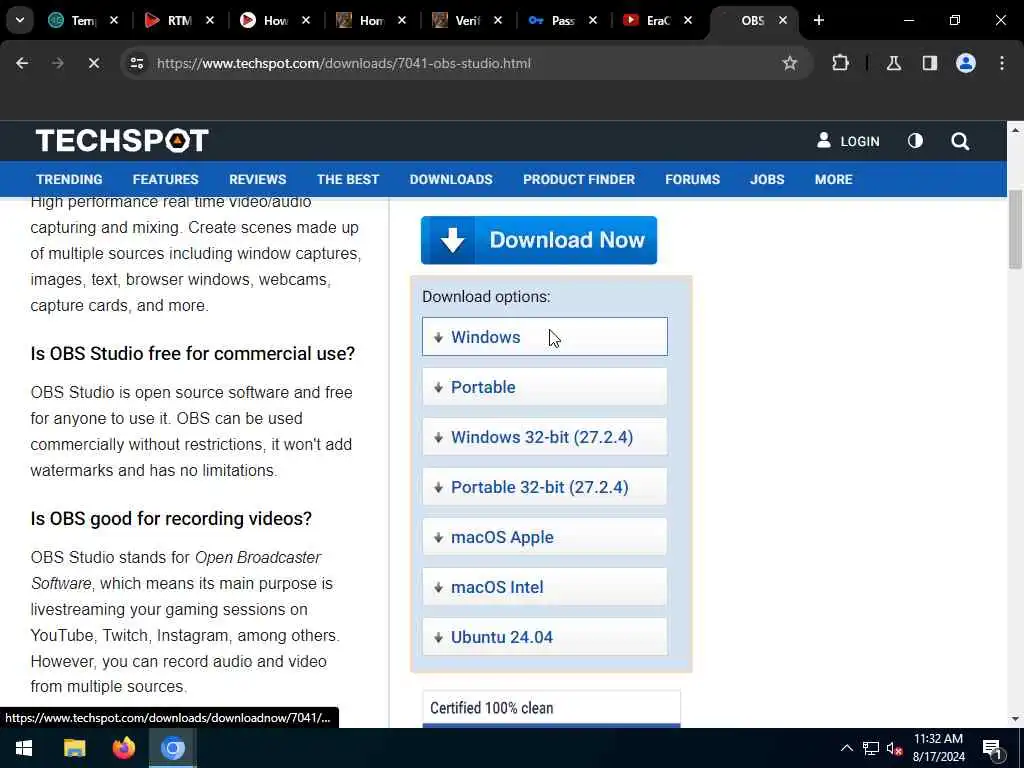Screen dimensions: 1024x768
Task: Open Chrome Labs flask icon
Action: [x=893, y=63]
